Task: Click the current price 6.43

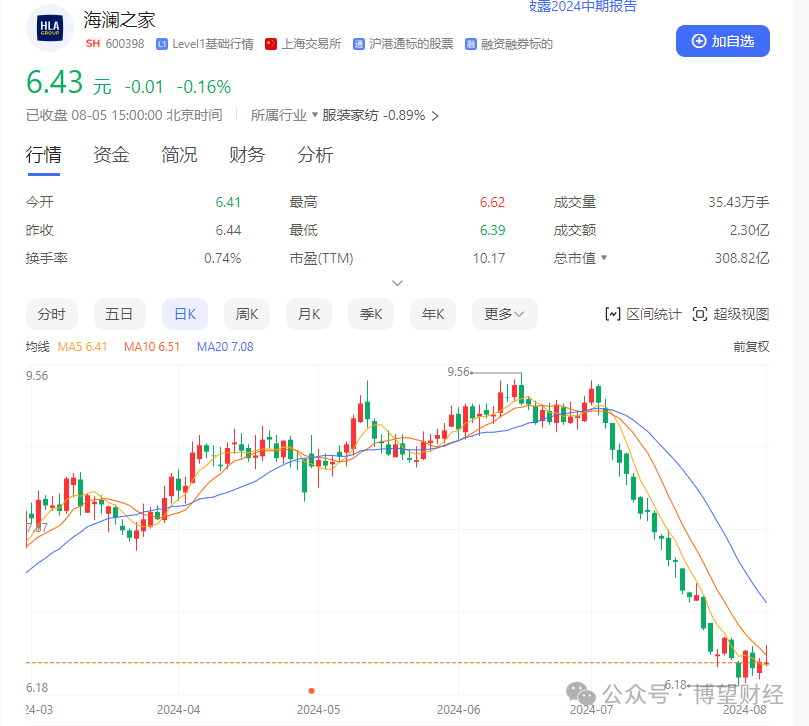Action: tap(54, 82)
